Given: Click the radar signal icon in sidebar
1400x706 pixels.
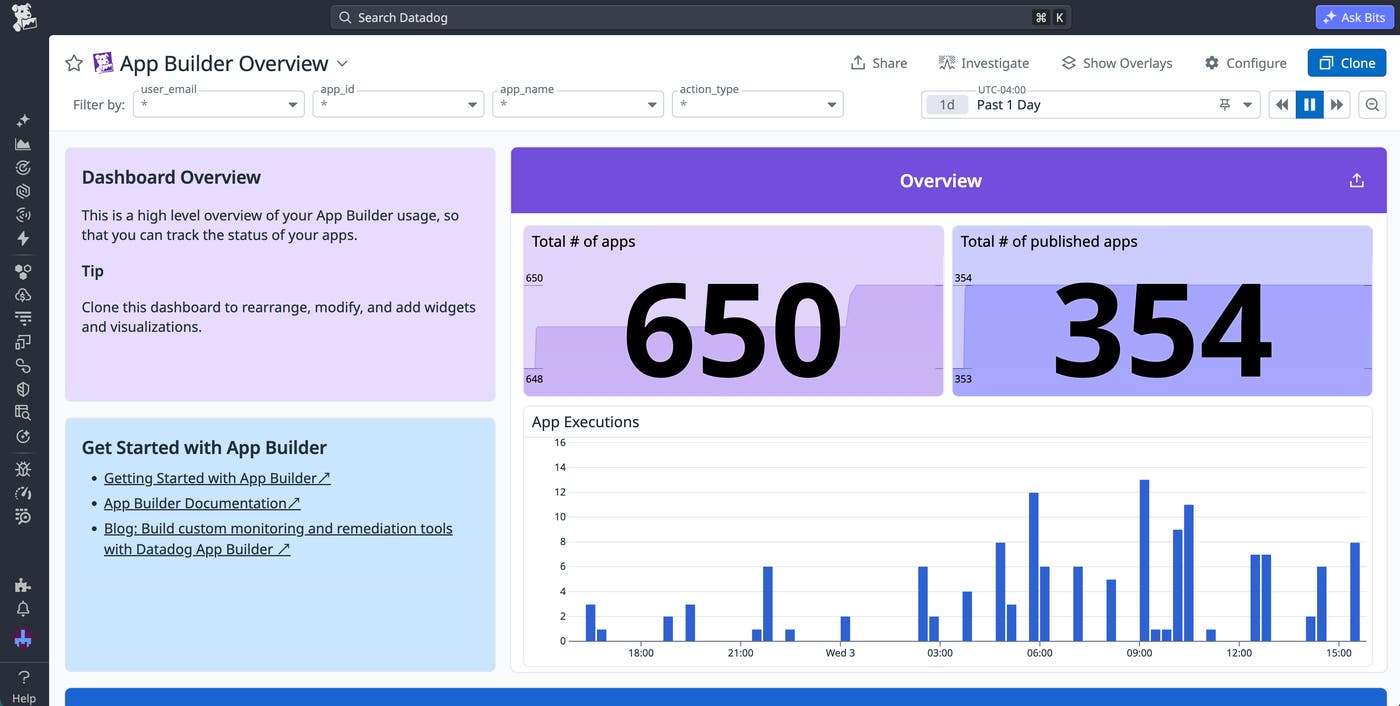Looking at the screenshot, I should coord(23,215).
